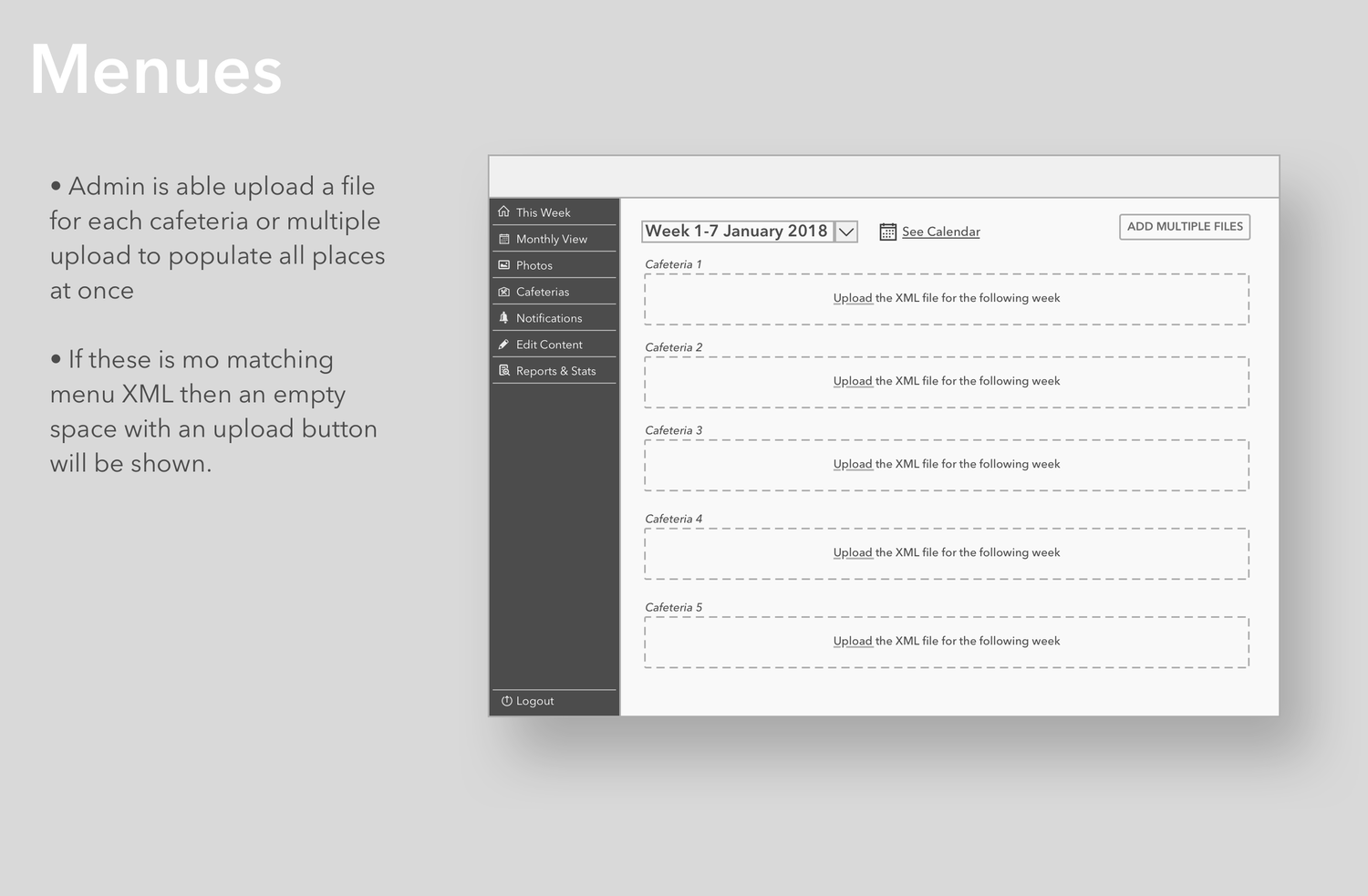Click the Upload link for Cafeteria 3
The image size is (1368, 896).
[853, 464]
